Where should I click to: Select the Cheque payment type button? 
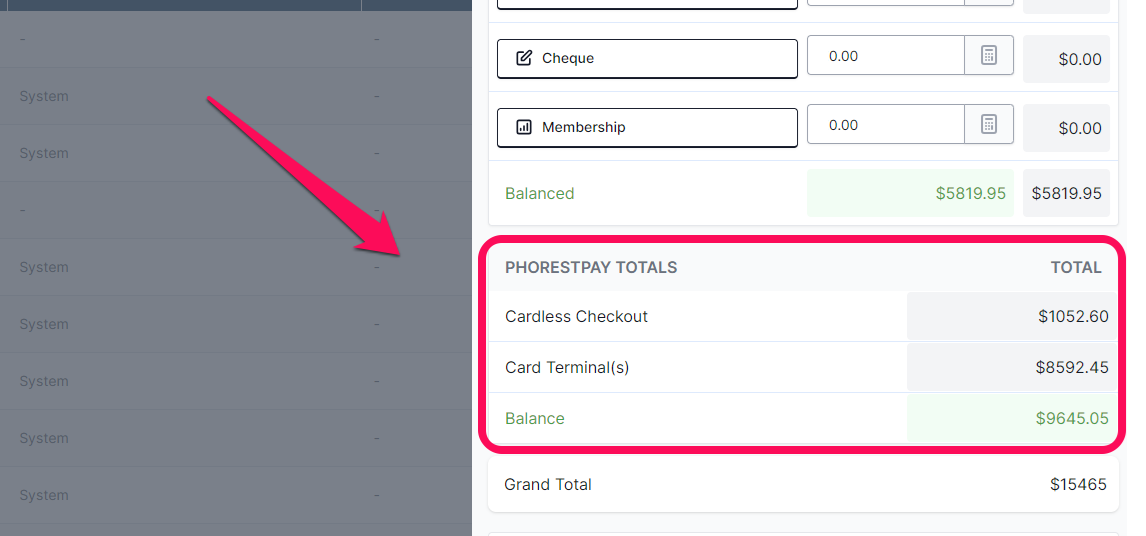click(647, 58)
